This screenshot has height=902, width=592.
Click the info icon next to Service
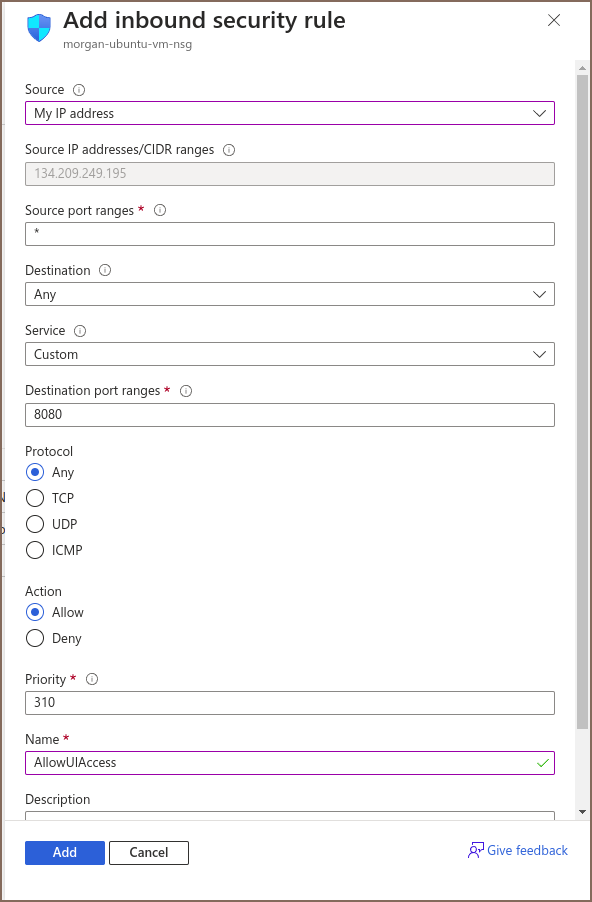point(80,331)
